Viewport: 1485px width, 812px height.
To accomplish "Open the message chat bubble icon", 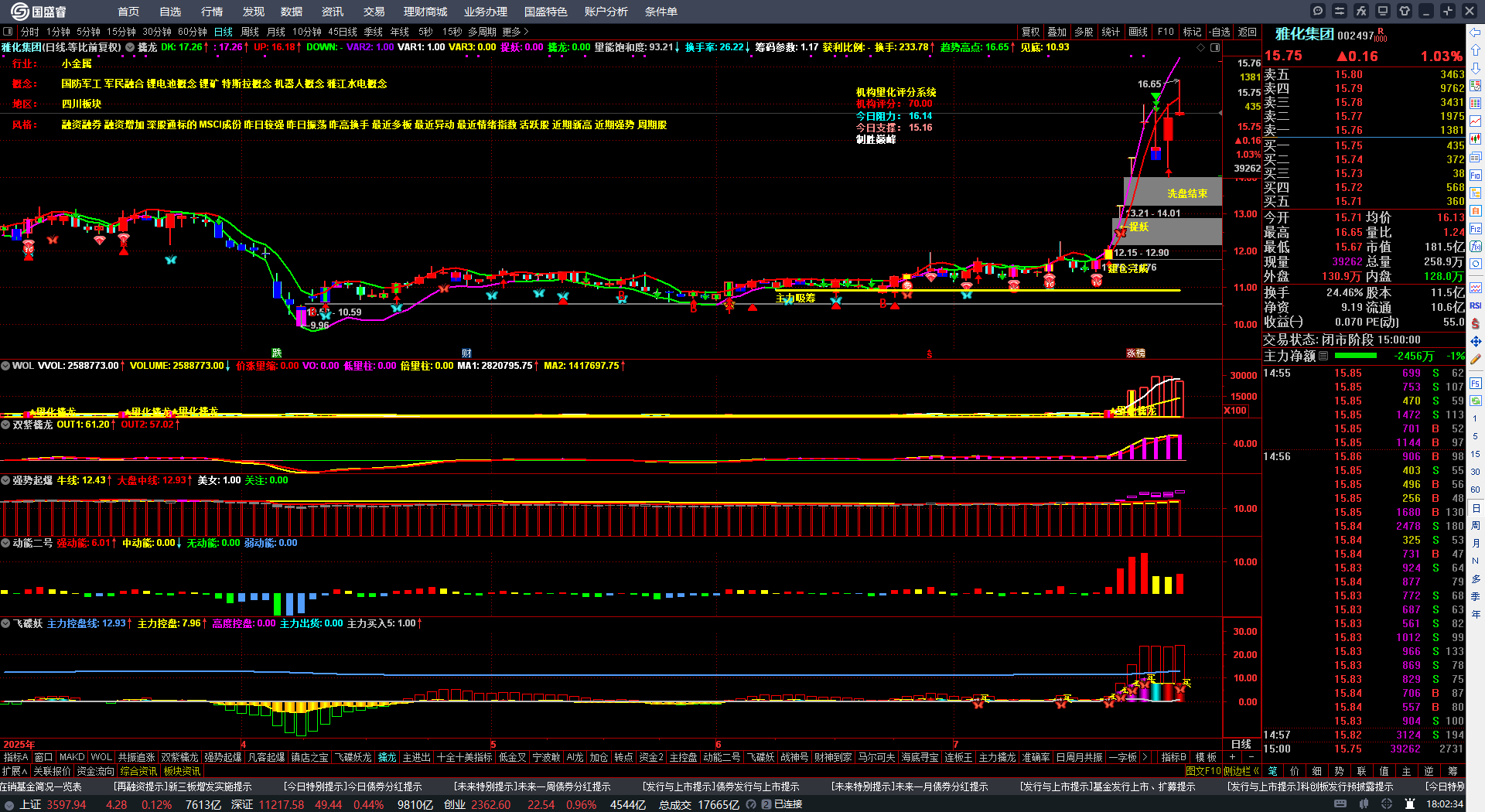I will coord(1318,11).
